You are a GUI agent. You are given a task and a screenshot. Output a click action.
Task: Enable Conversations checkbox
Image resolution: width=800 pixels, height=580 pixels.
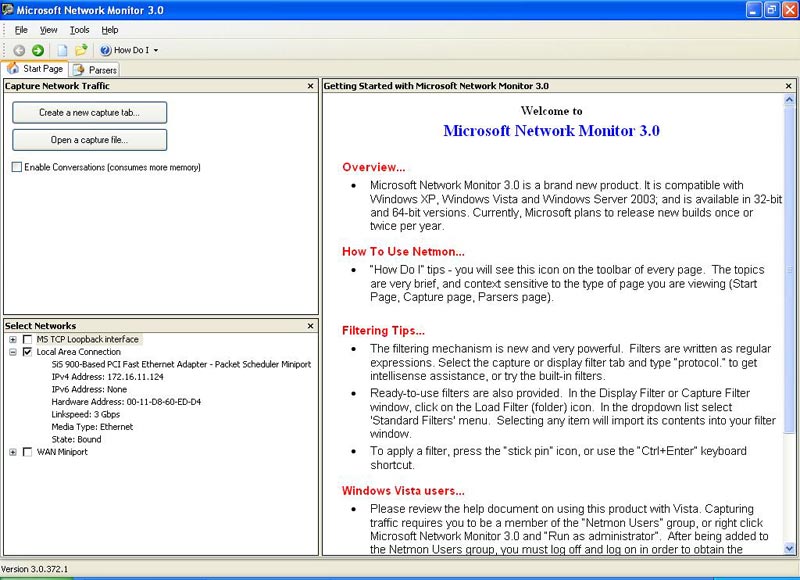pos(17,167)
